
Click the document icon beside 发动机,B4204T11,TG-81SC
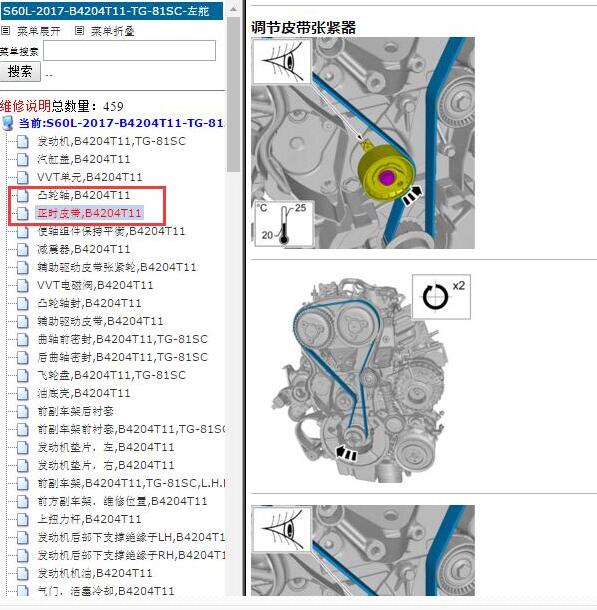(x=23, y=142)
